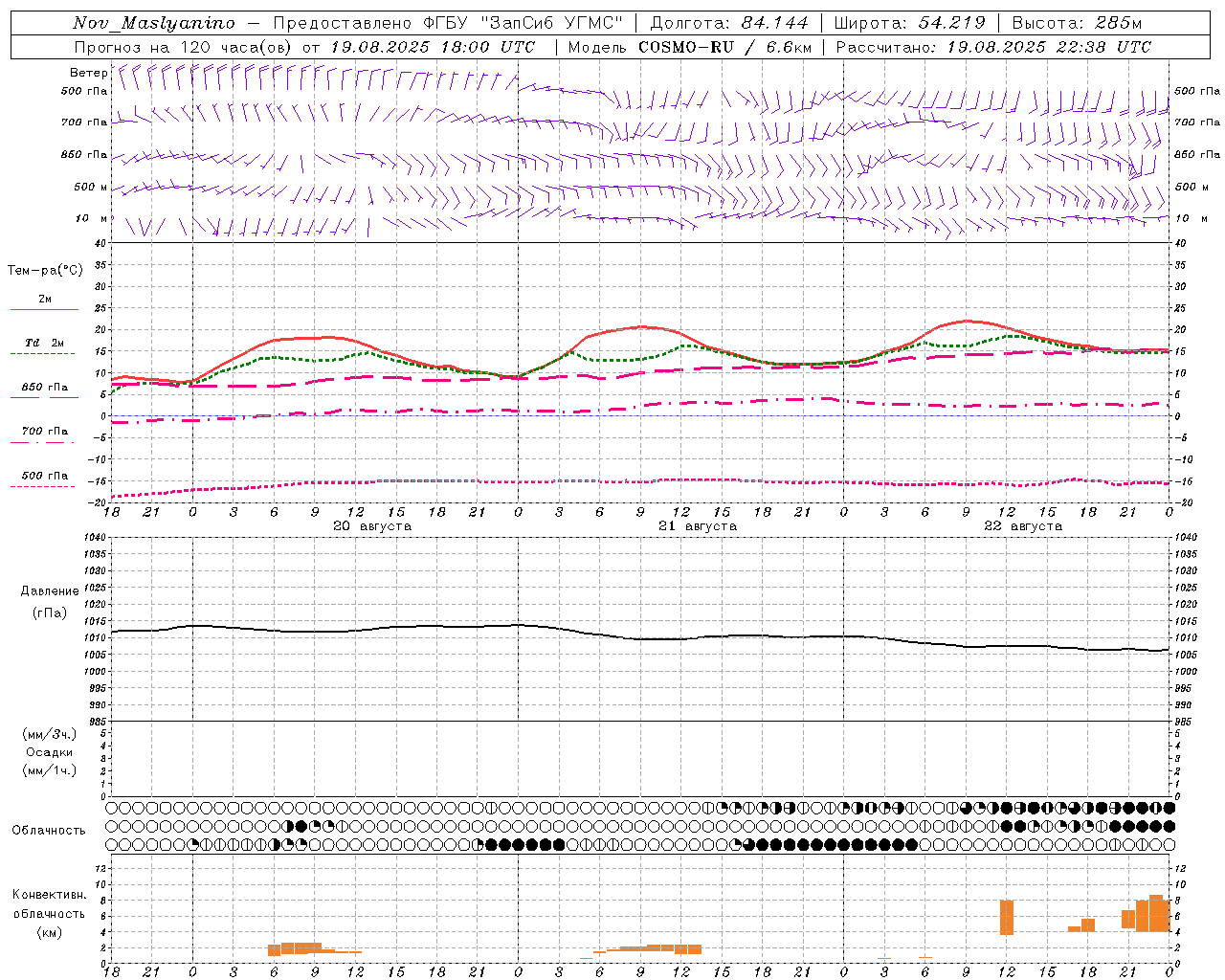Image resolution: width=1225 pixels, height=980 pixels.
Task: Click the date label 20 августа
Action: tap(372, 526)
